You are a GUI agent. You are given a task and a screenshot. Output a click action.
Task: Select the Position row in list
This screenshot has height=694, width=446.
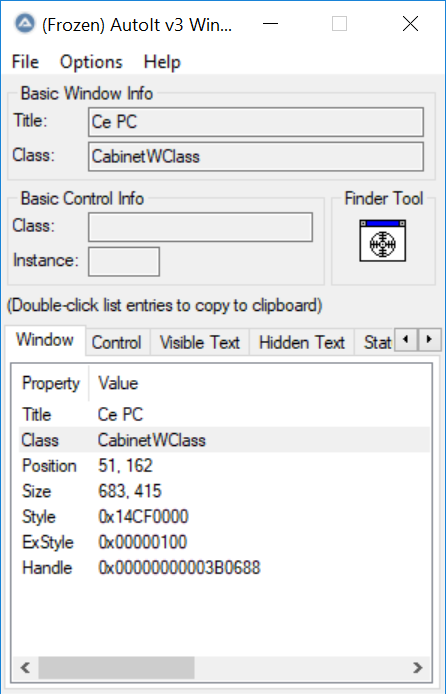click(224, 466)
